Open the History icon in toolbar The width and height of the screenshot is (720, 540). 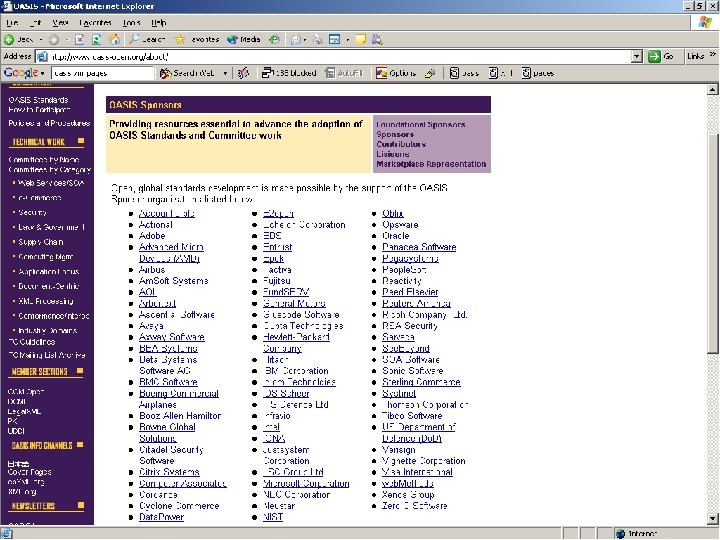pyautogui.click(x=274, y=39)
